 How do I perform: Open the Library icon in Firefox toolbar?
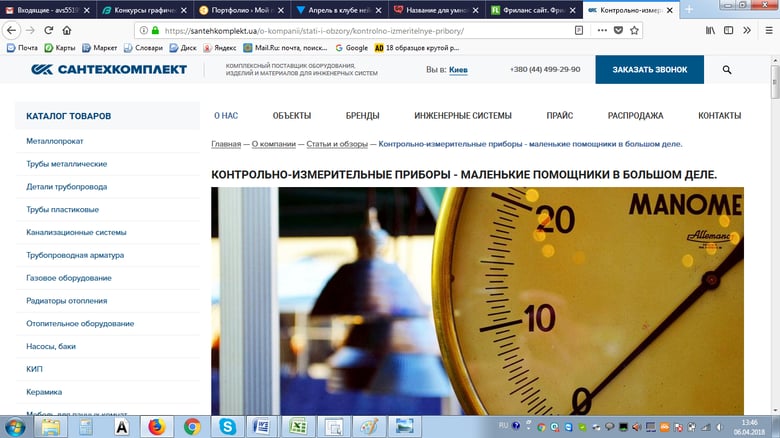(x=710, y=30)
